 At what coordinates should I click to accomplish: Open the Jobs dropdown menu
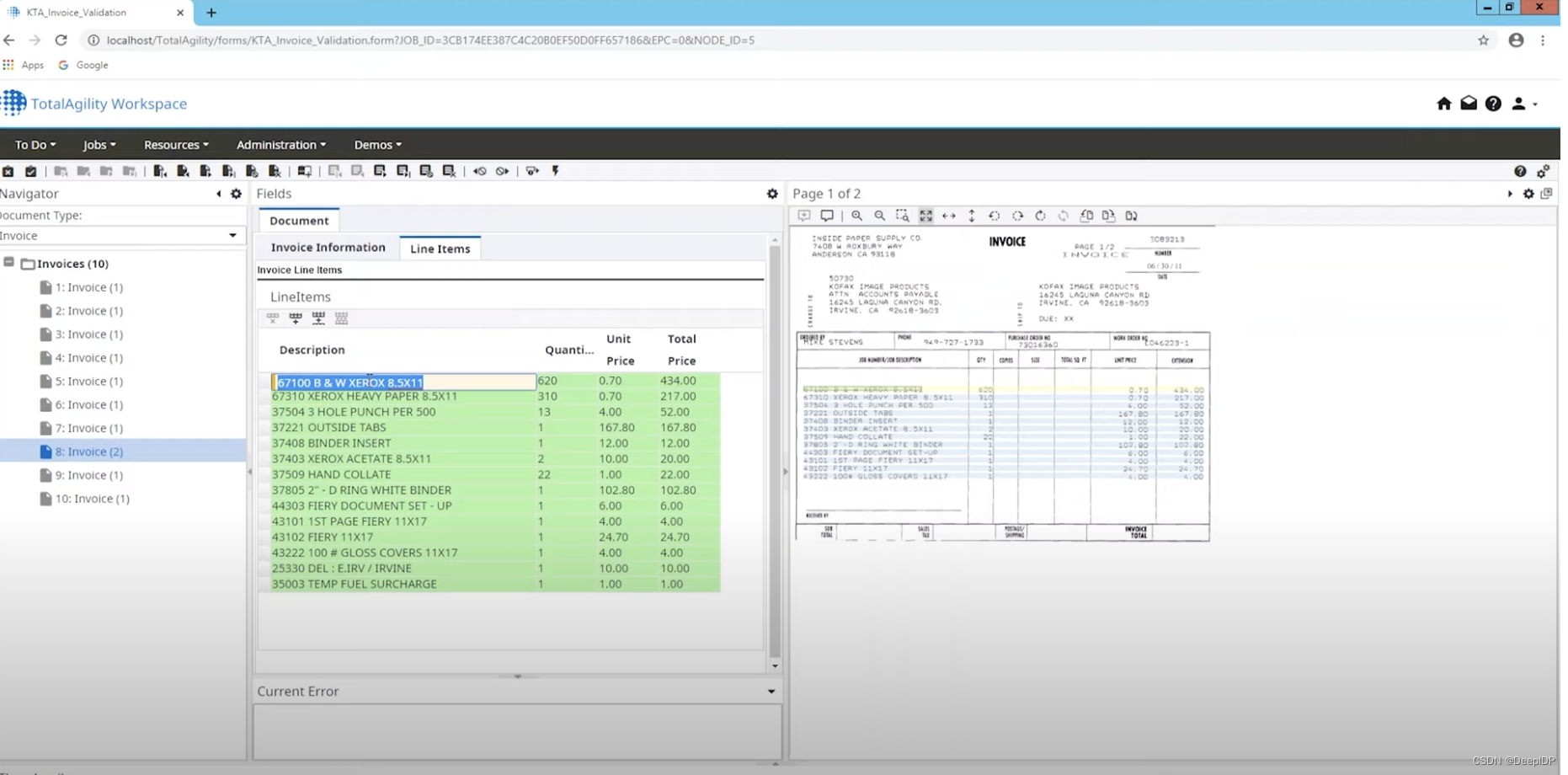click(99, 145)
